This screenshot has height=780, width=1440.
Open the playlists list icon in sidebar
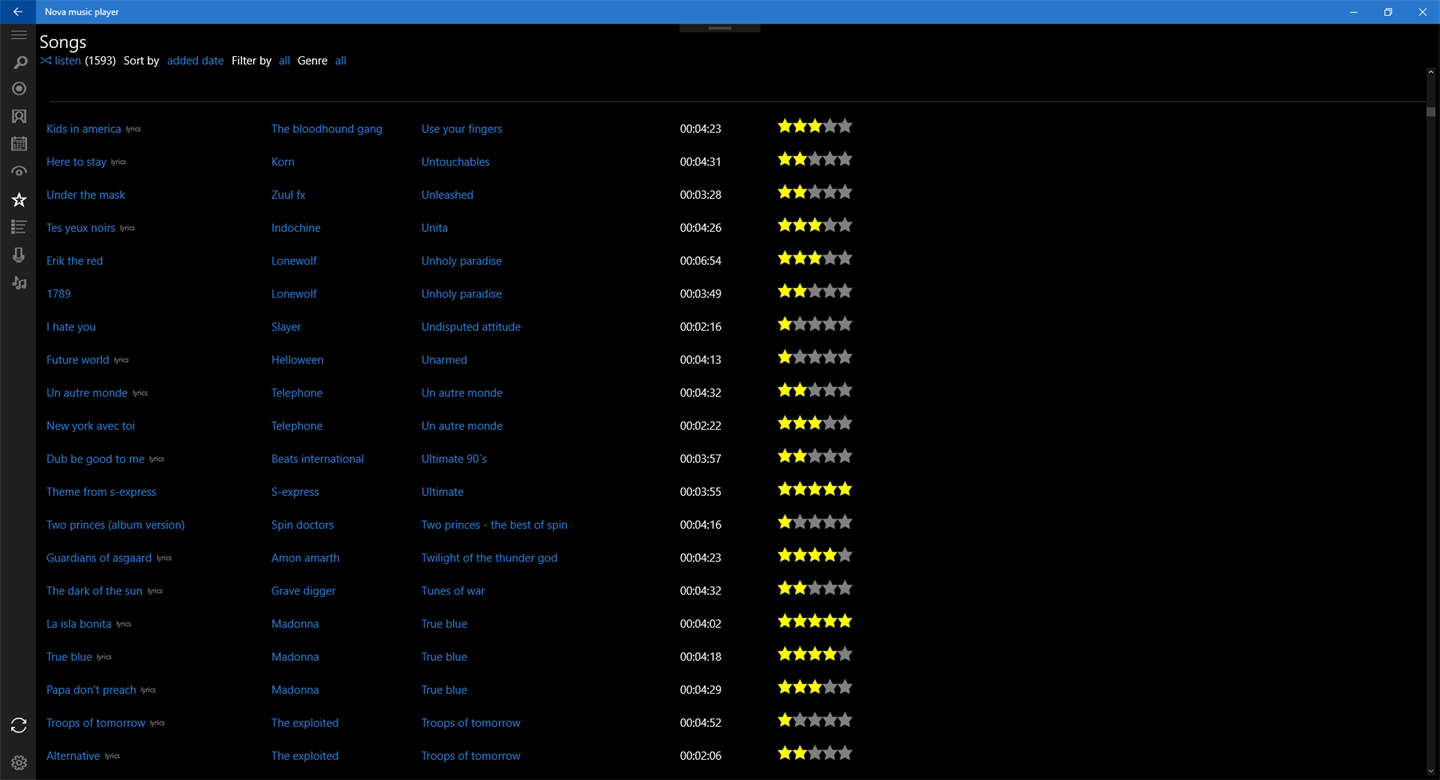coord(18,227)
